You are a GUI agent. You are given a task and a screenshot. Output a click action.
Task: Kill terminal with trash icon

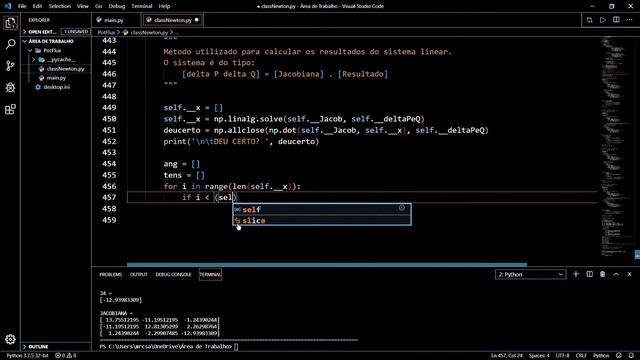[602, 274]
